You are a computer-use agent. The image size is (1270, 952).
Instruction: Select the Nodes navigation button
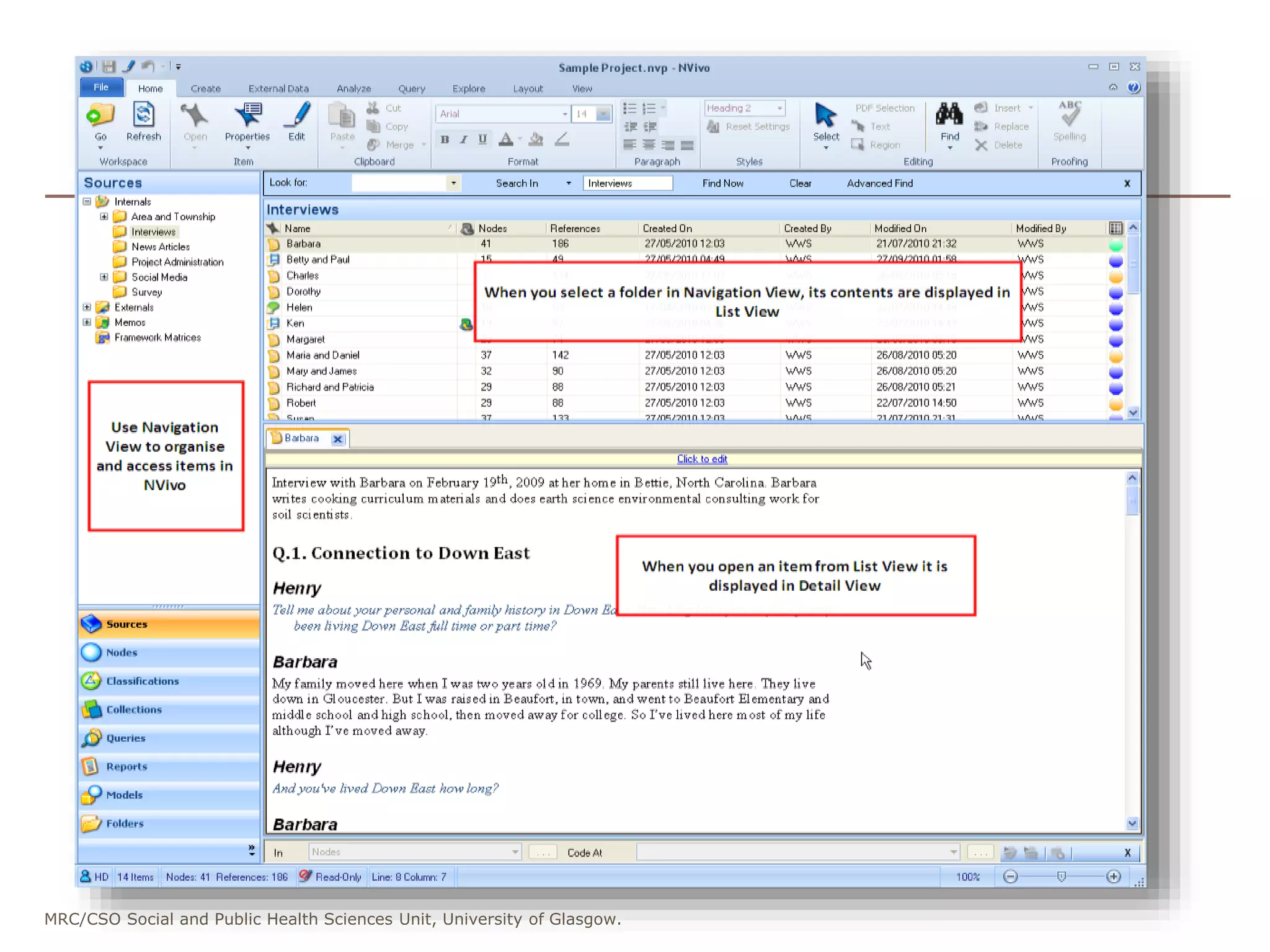click(x=122, y=652)
